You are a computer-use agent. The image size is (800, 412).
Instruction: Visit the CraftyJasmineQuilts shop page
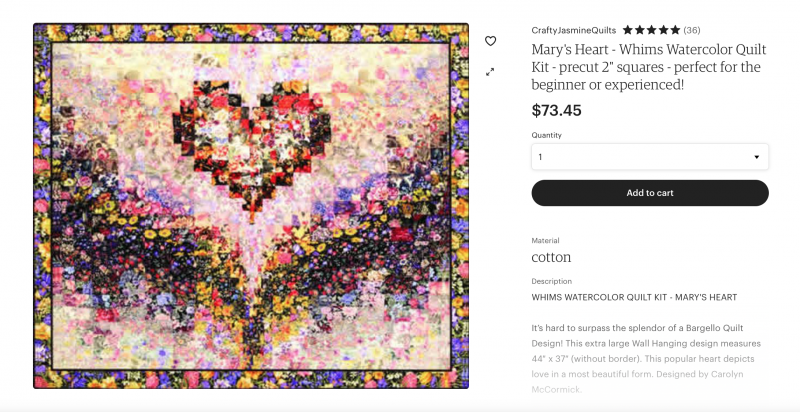(573, 30)
